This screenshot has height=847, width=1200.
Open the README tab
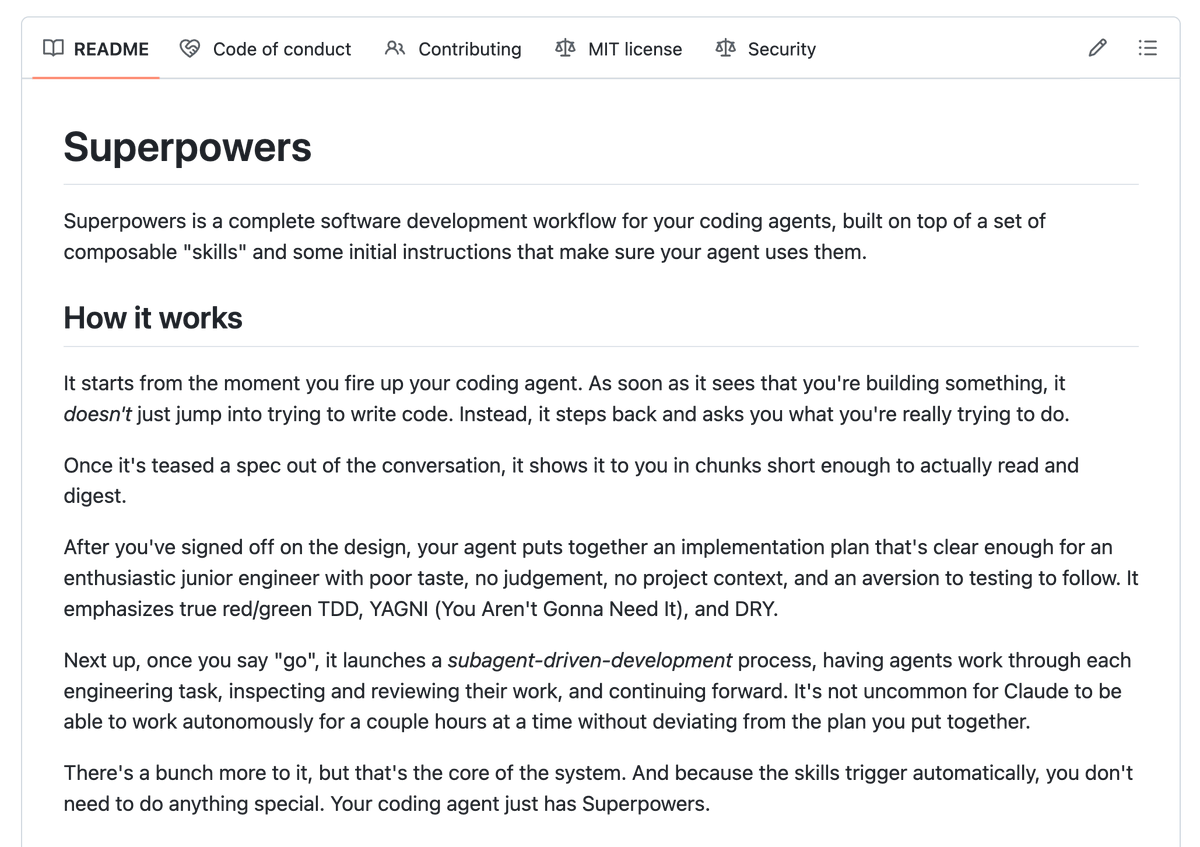click(x=96, y=49)
